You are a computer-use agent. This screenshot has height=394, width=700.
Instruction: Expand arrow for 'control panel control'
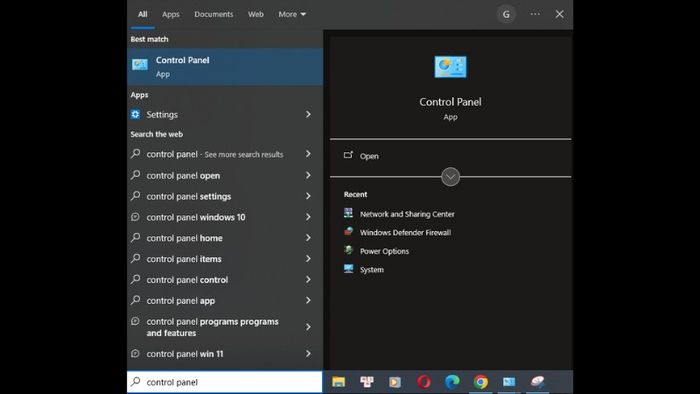click(x=308, y=280)
